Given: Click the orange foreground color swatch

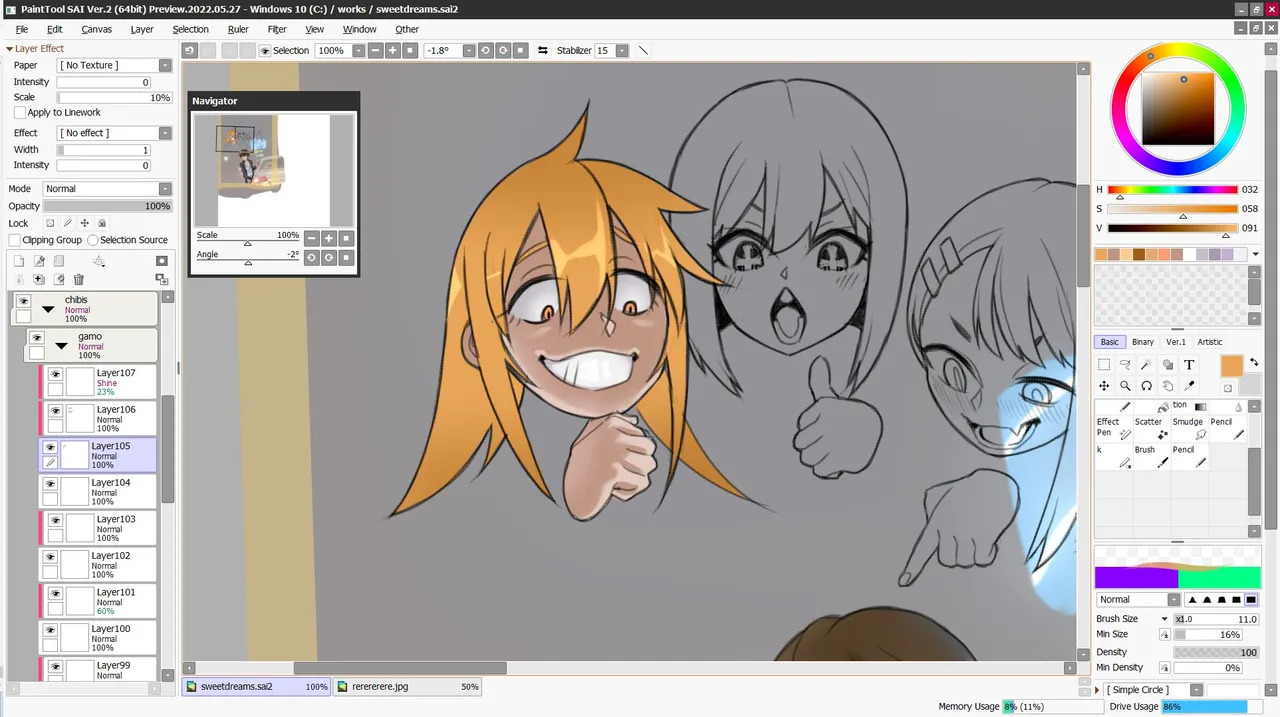Looking at the screenshot, I should [x=1232, y=366].
